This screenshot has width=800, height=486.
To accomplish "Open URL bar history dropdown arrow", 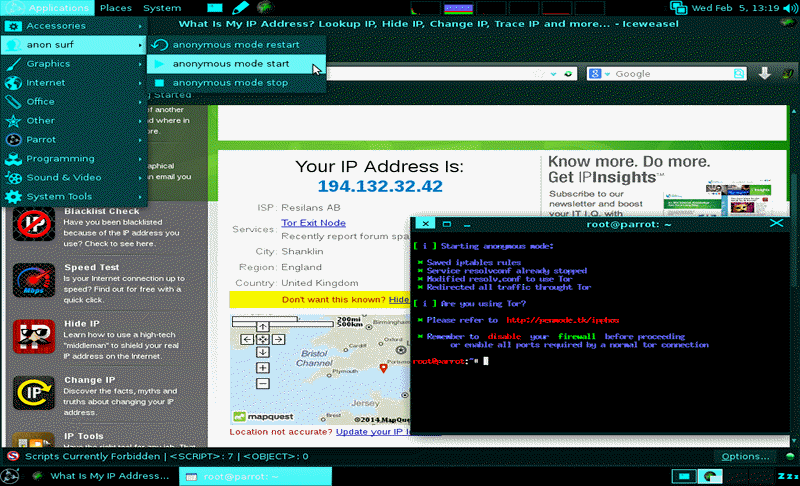I will (x=554, y=74).
